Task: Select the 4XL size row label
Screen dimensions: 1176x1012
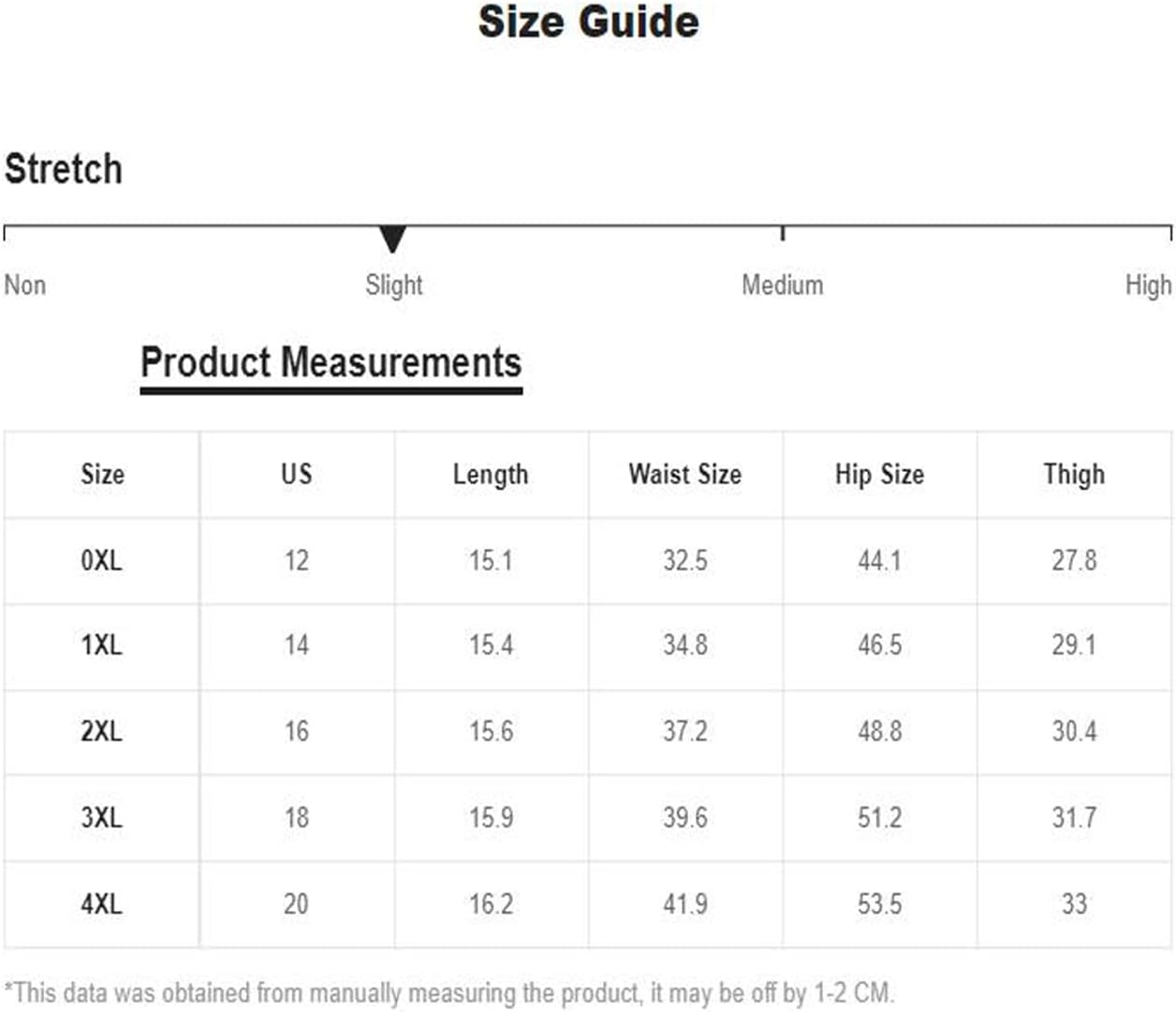Action: pos(101,904)
